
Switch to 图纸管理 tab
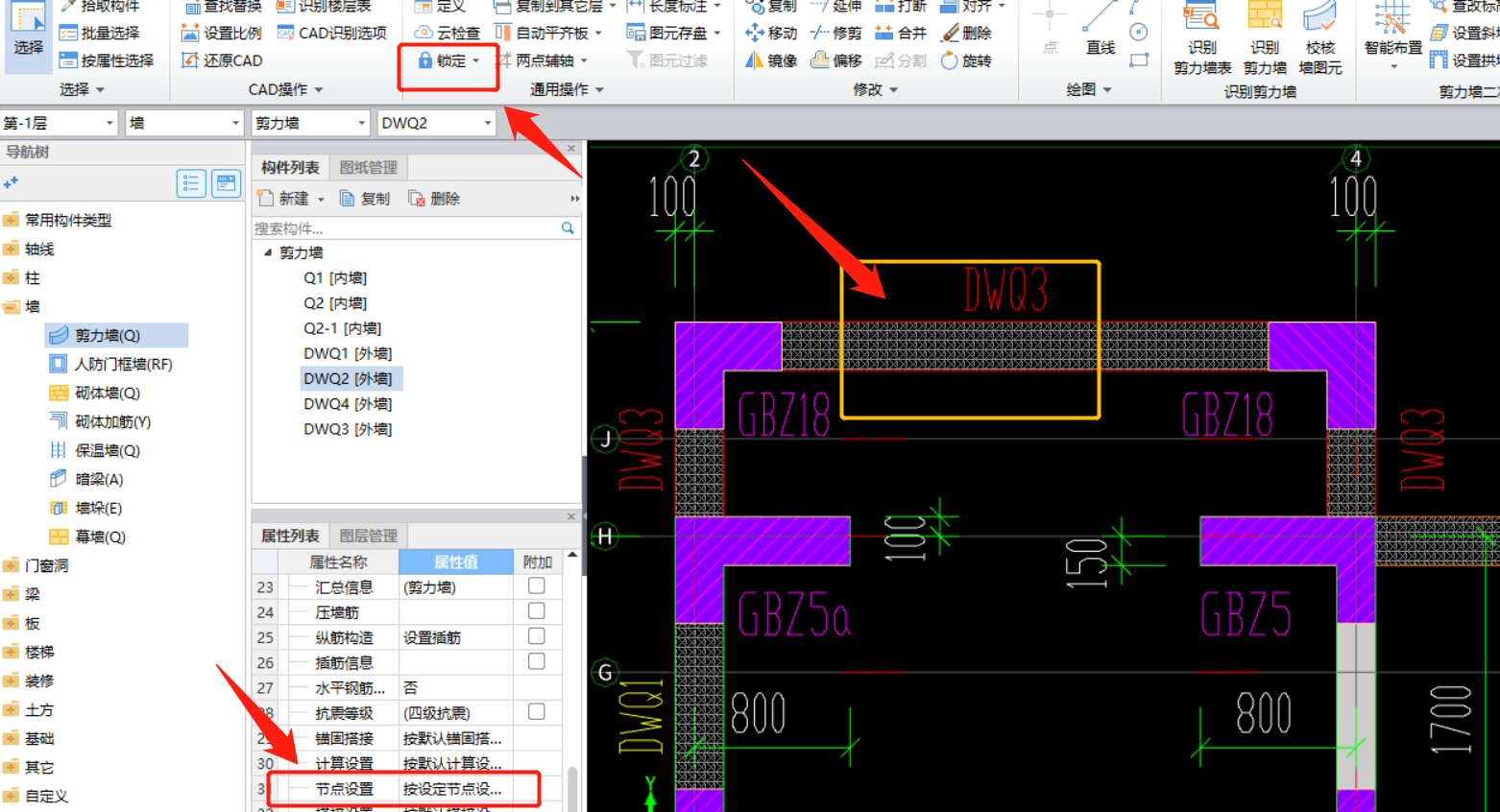coord(369,168)
